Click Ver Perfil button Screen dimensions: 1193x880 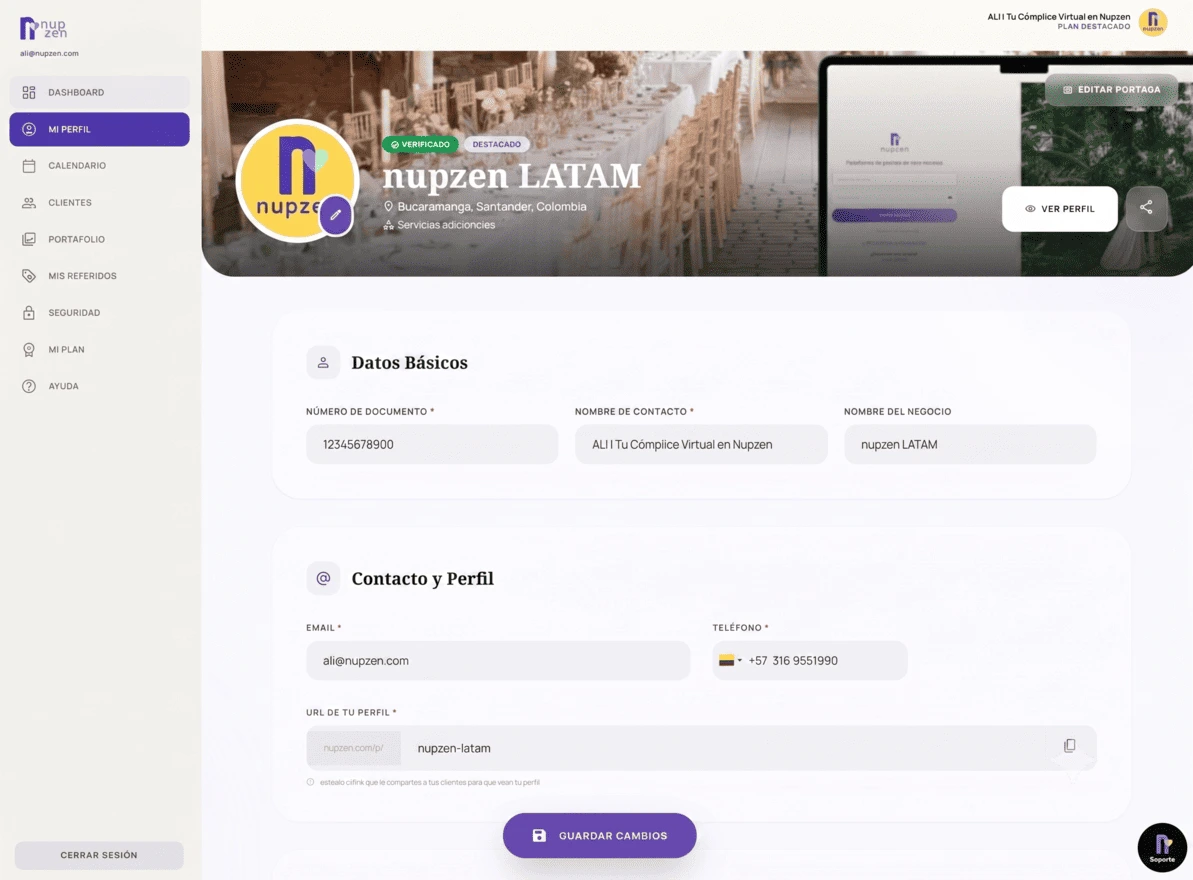point(1059,208)
